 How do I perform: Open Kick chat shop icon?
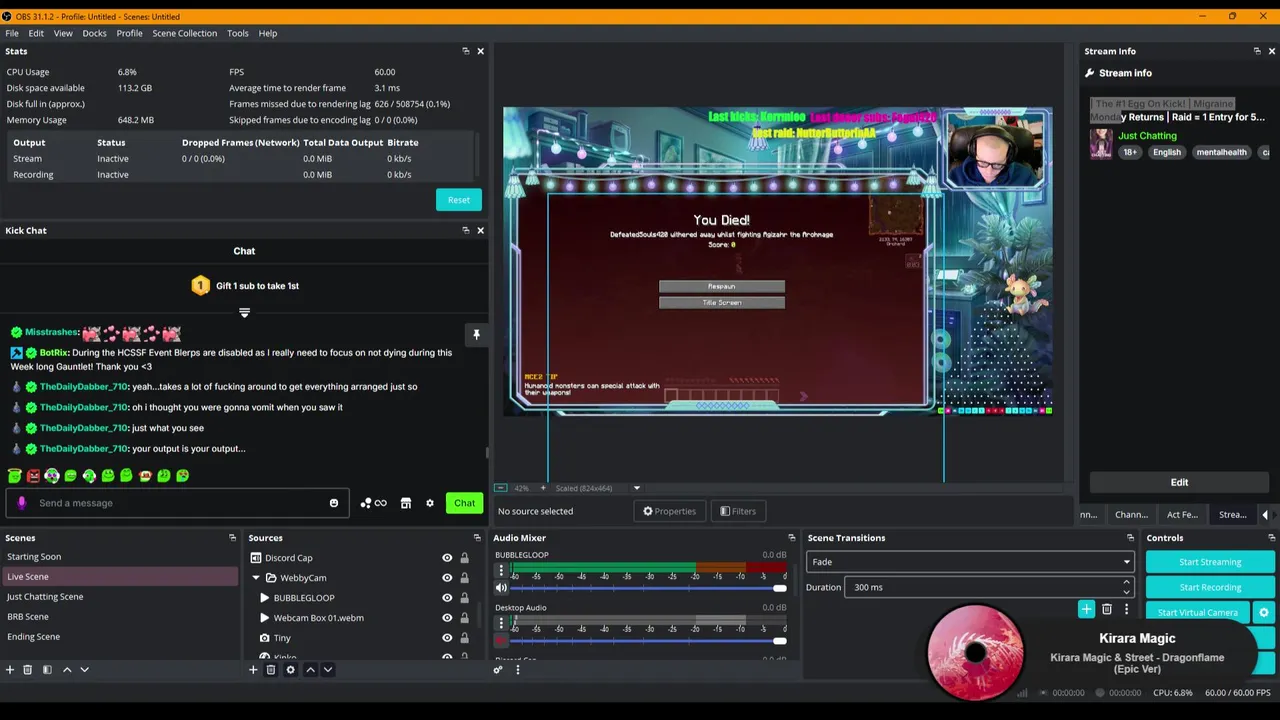point(406,503)
